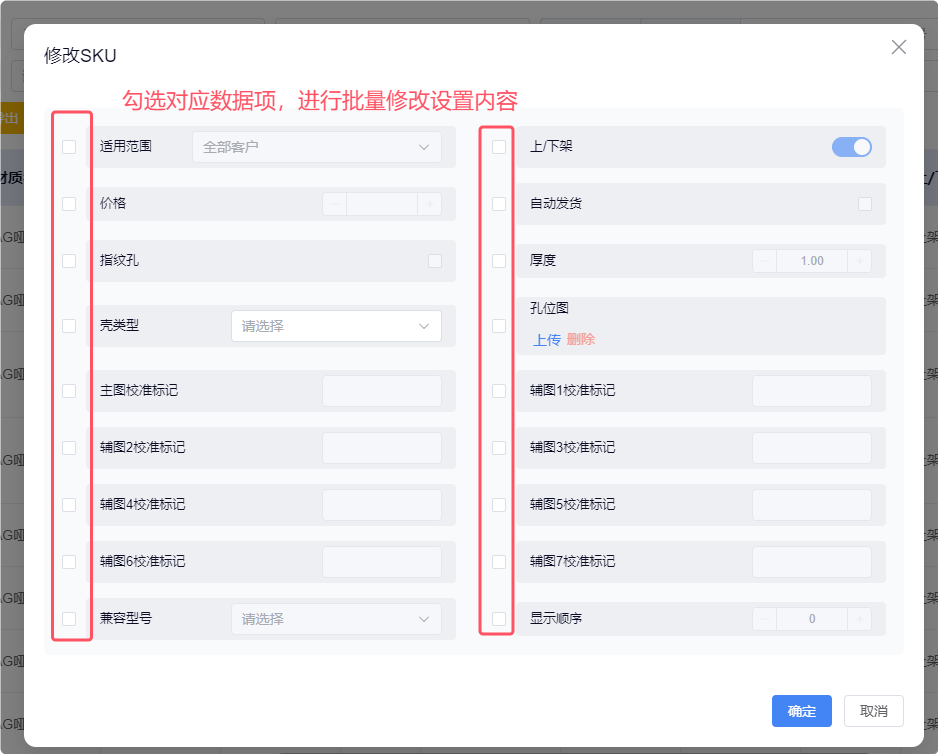
Task: Tick the 辅图6校准标记 row selection checkbox
Action: [69, 562]
